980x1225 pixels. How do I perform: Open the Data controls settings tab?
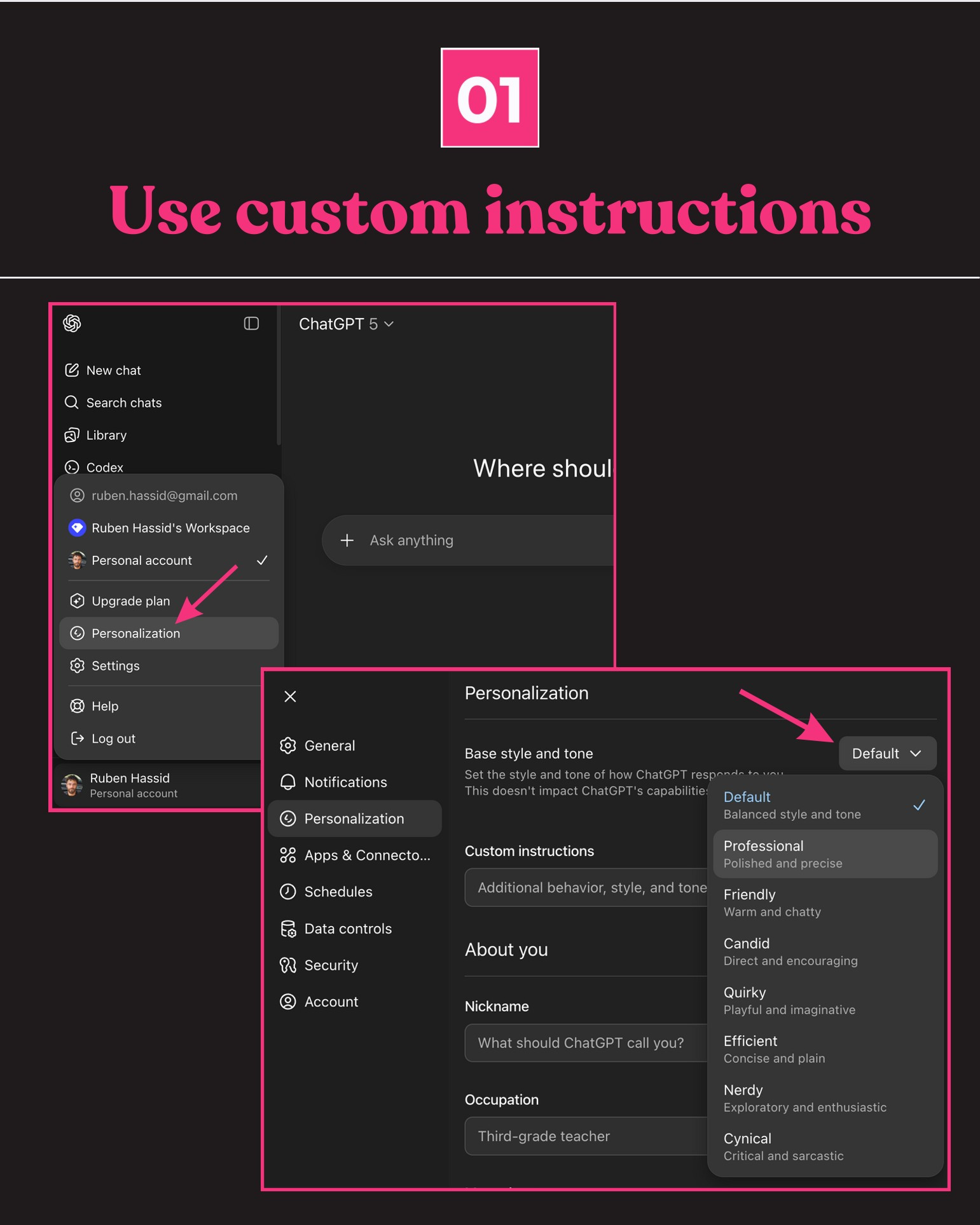point(355,929)
